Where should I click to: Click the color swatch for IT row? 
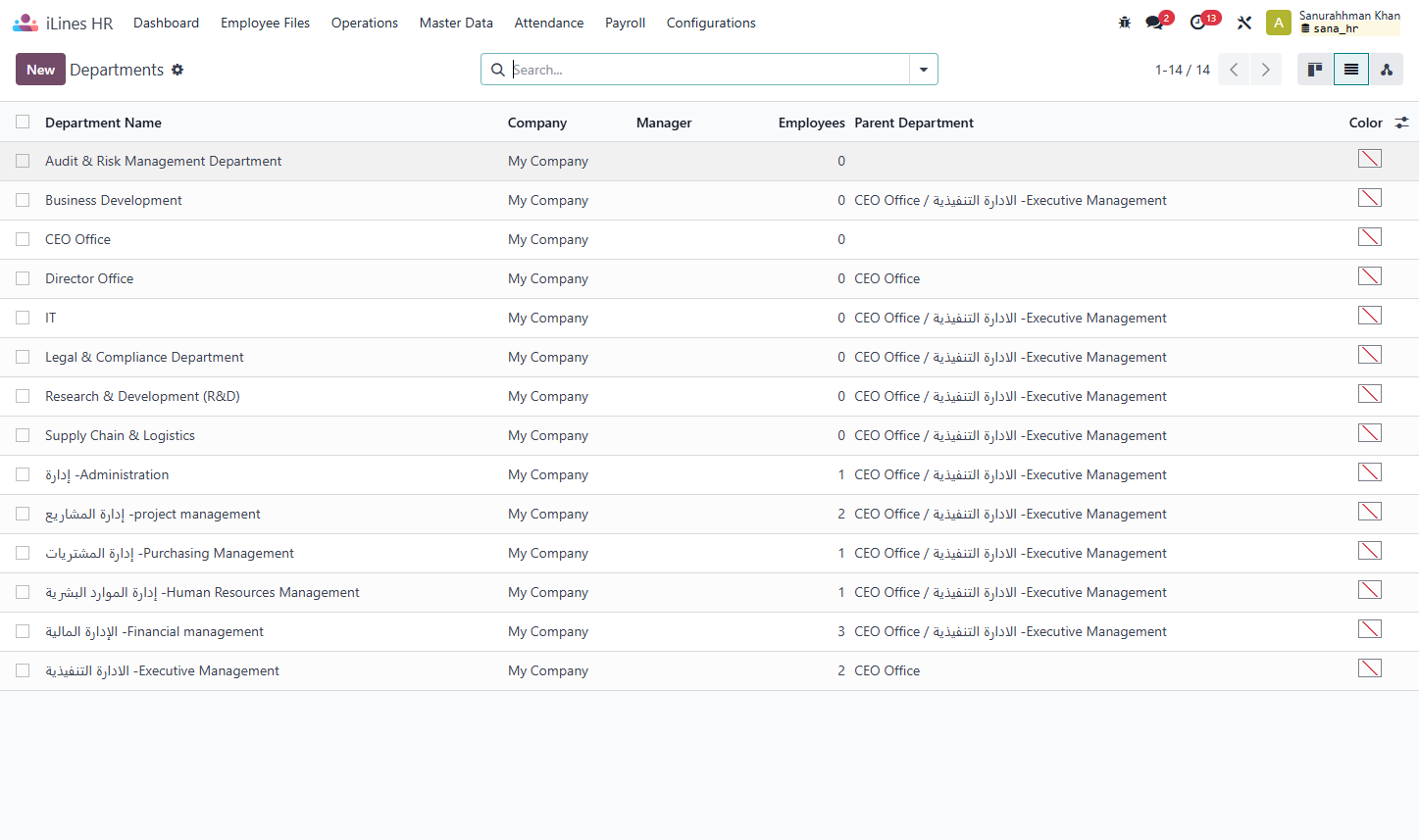pyautogui.click(x=1370, y=316)
